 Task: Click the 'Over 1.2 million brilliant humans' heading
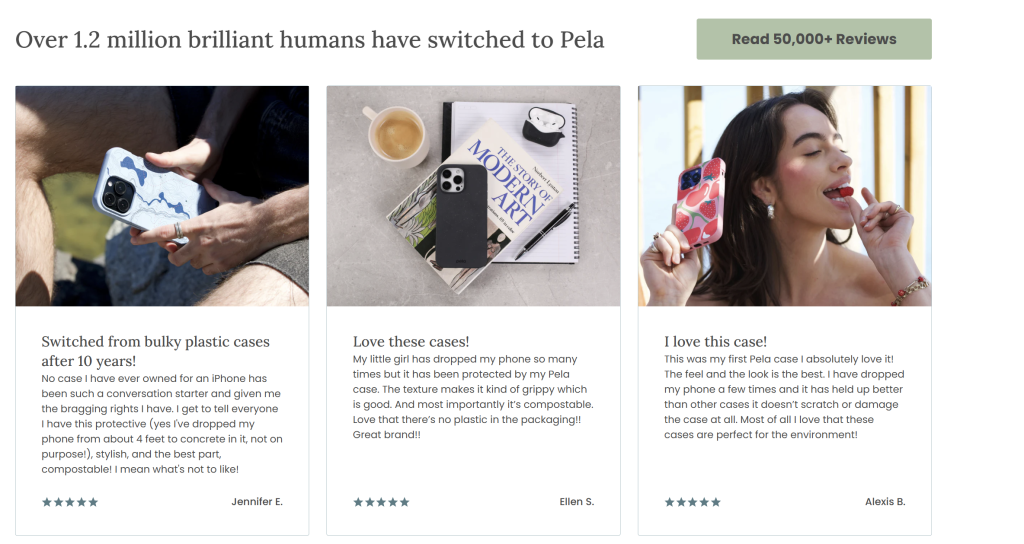coord(310,40)
